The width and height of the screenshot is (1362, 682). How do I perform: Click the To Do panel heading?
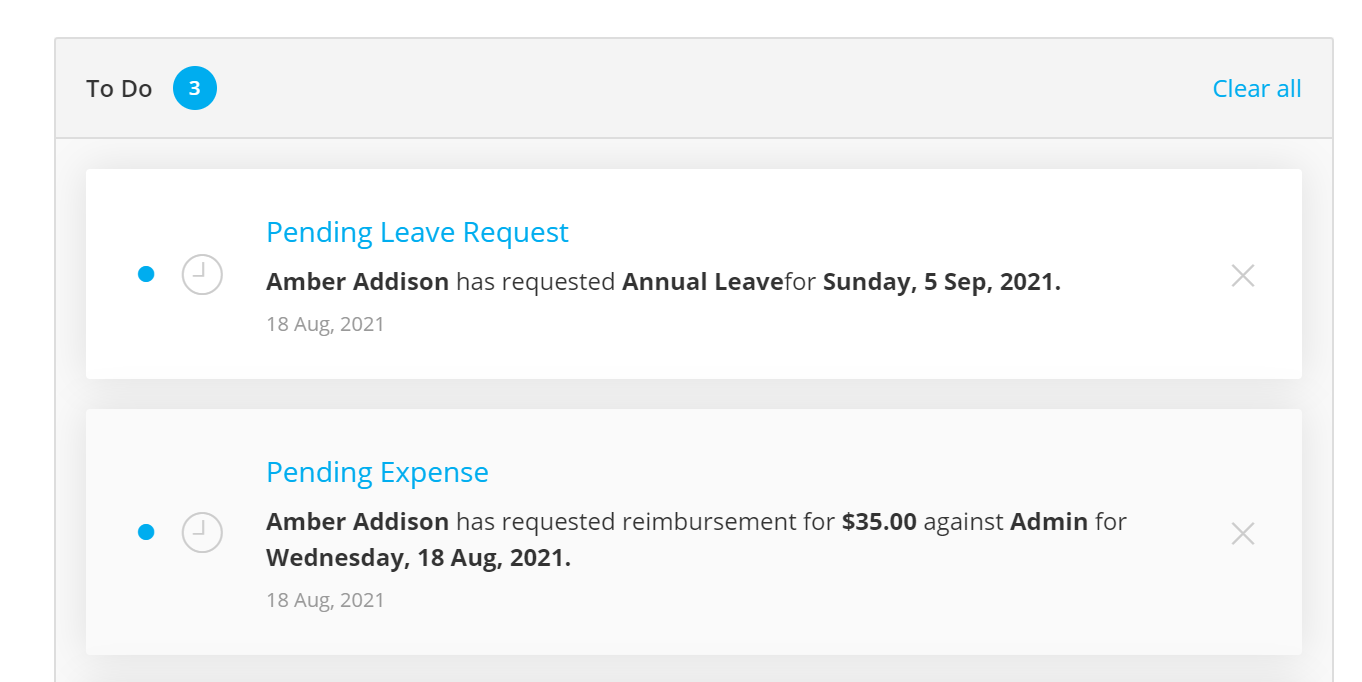[119, 89]
